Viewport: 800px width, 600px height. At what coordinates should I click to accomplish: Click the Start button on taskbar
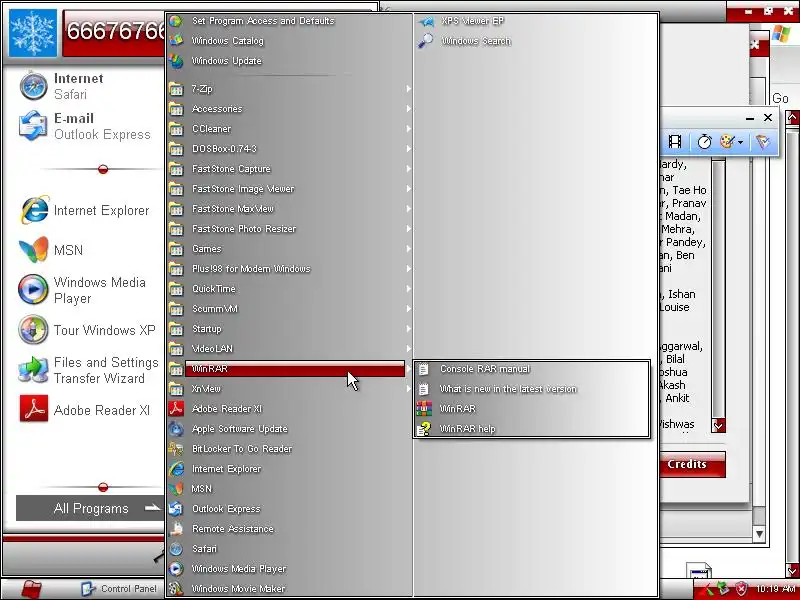click(33, 589)
